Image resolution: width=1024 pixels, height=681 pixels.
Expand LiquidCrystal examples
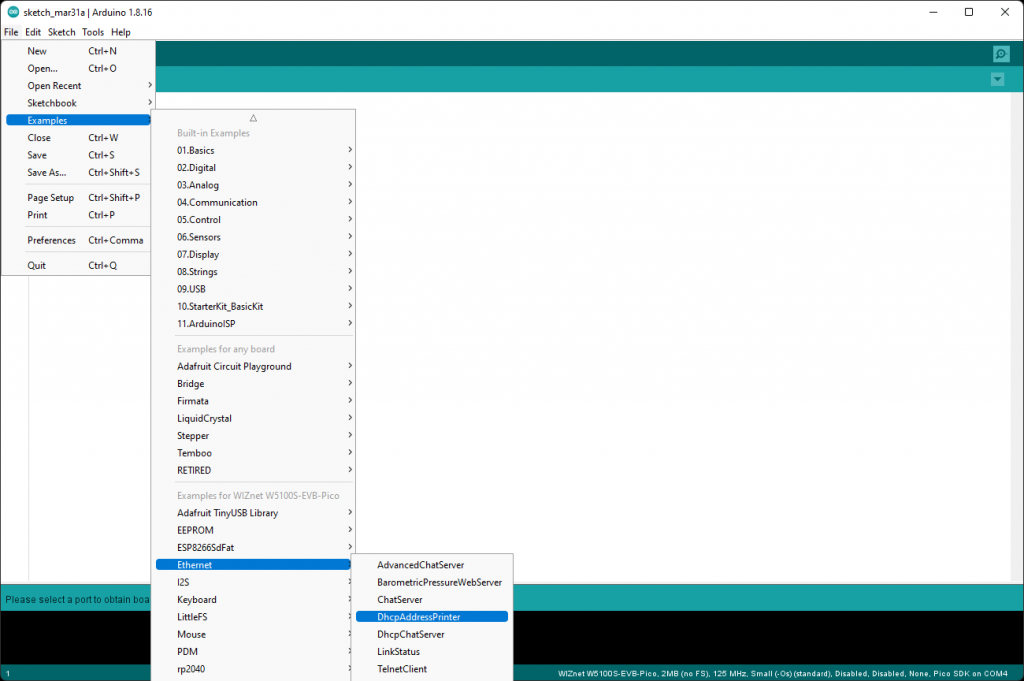point(255,419)
